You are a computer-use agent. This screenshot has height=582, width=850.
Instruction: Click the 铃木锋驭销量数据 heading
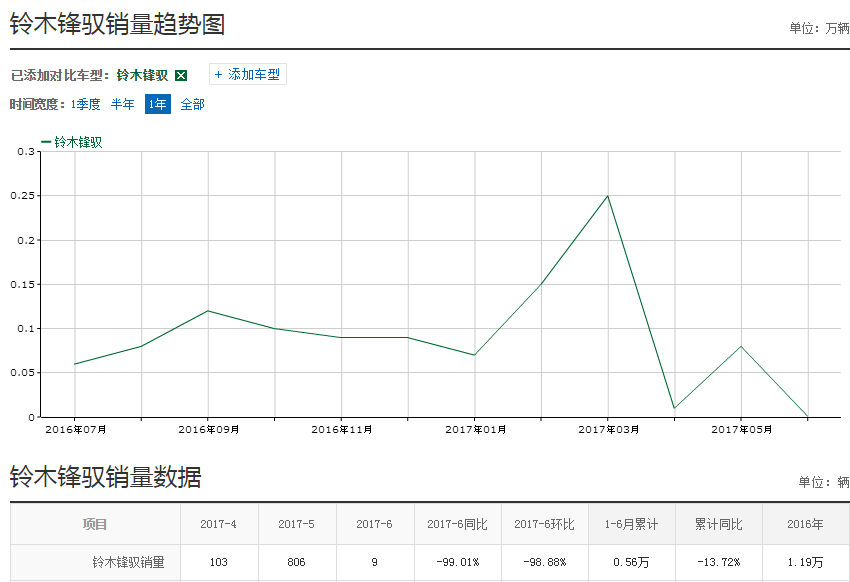coord(105,477)
